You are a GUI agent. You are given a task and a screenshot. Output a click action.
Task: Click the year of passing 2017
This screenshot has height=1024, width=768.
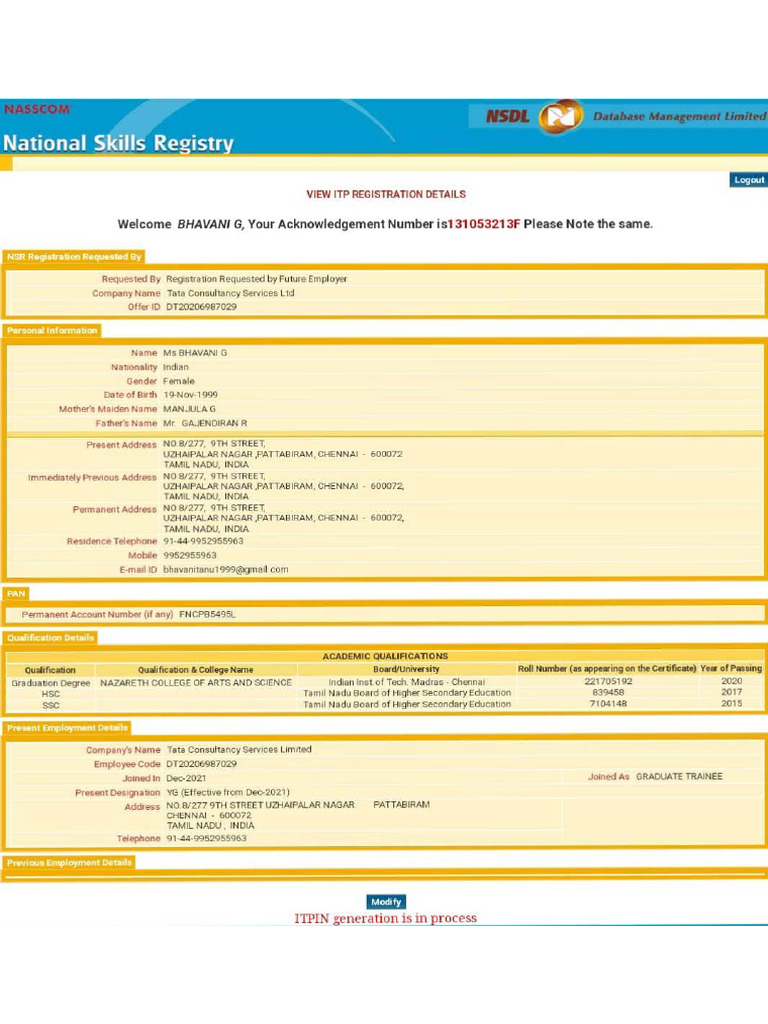click(x=731, y=692)
